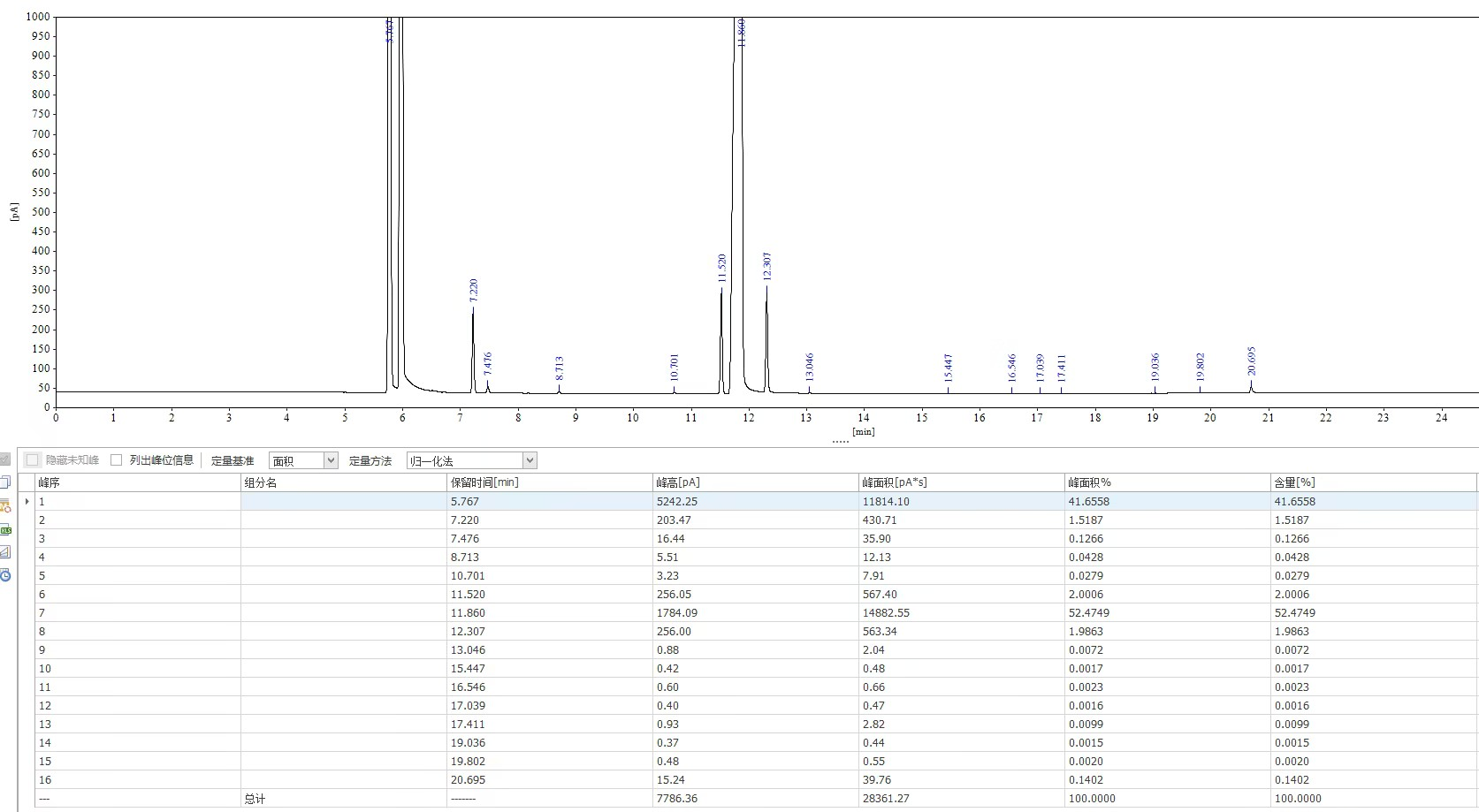This screenshot has height=812, width=1479.
Task: Export results with the XLS icon
Action: point(4,529)
